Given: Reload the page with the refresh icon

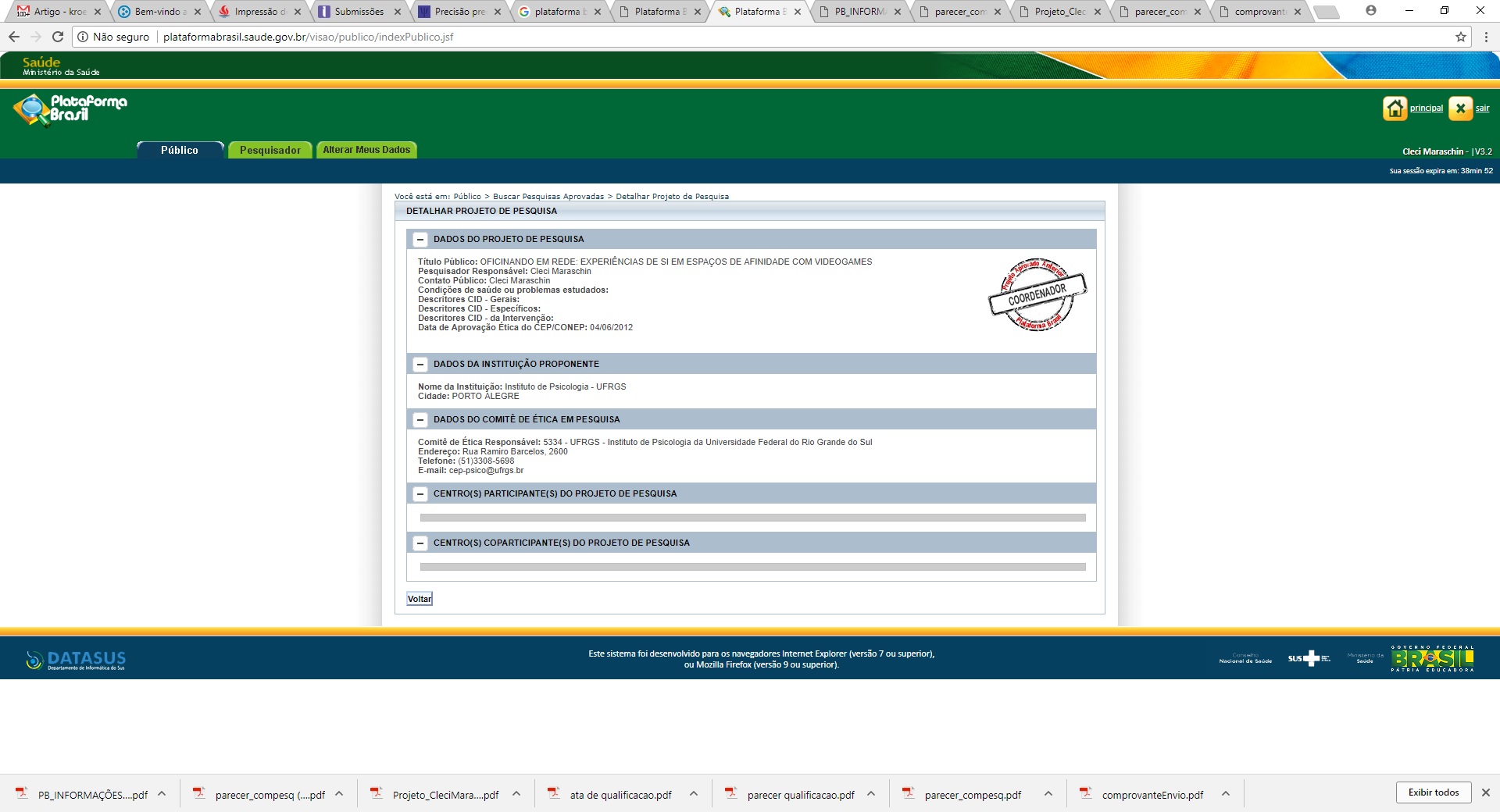Looking at the screenshot, I should (x=58, y=37).
